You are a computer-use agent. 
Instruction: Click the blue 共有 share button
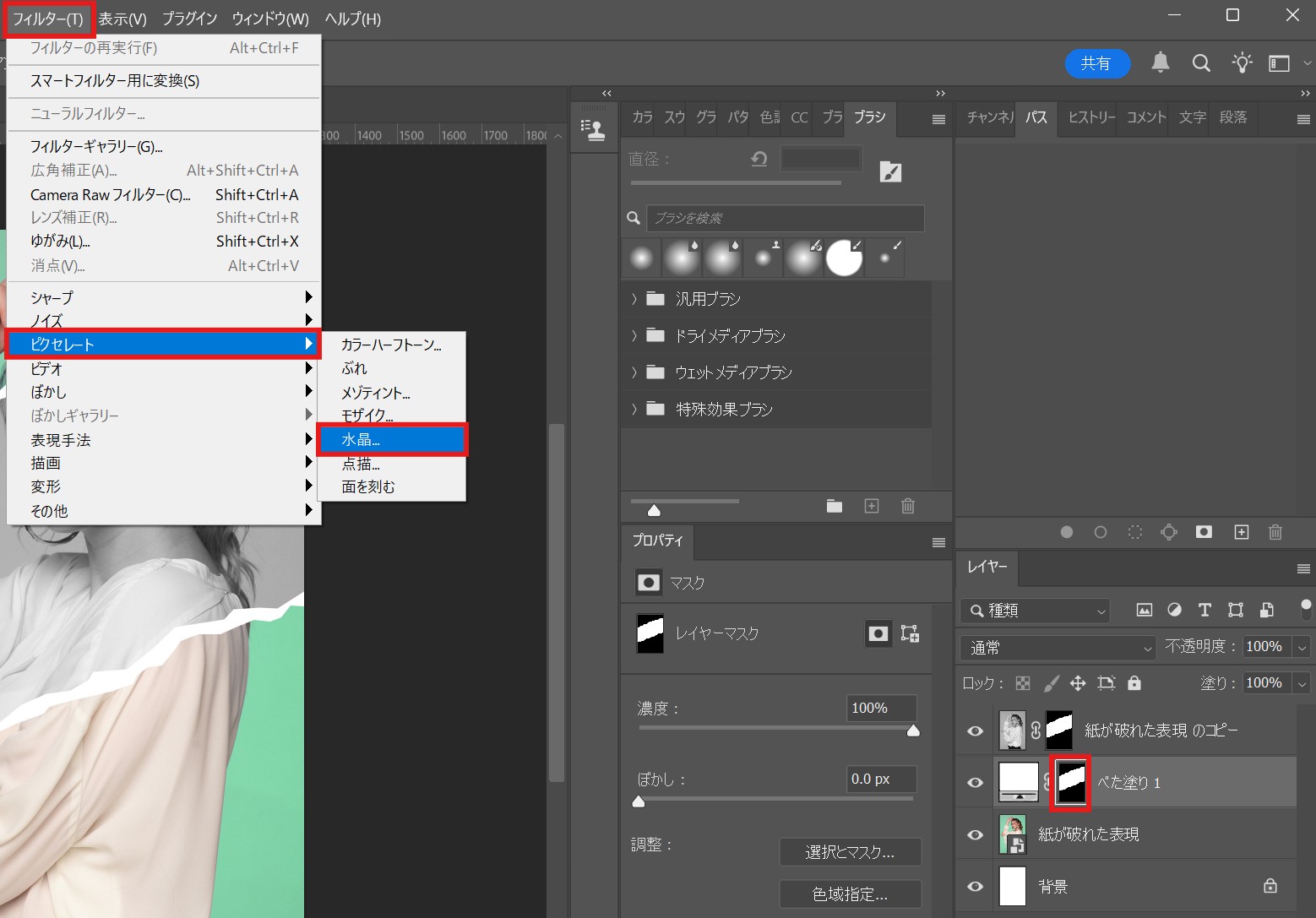point(1096,63)
